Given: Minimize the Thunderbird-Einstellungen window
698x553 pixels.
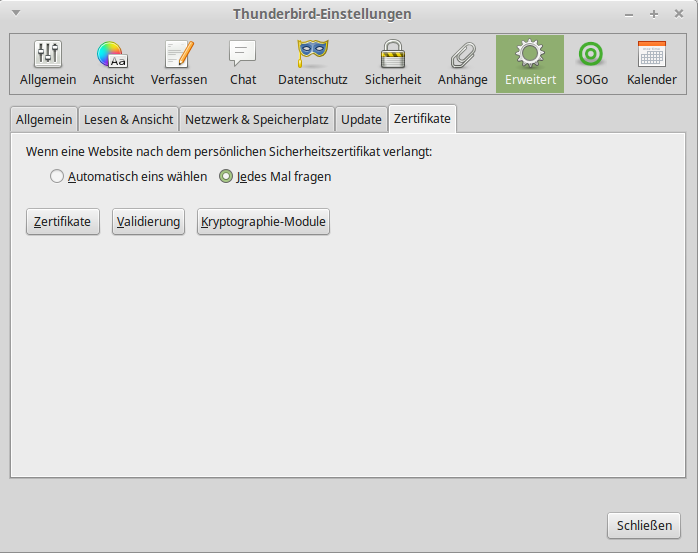Looking at the screenshot, I should pos(629,14).
